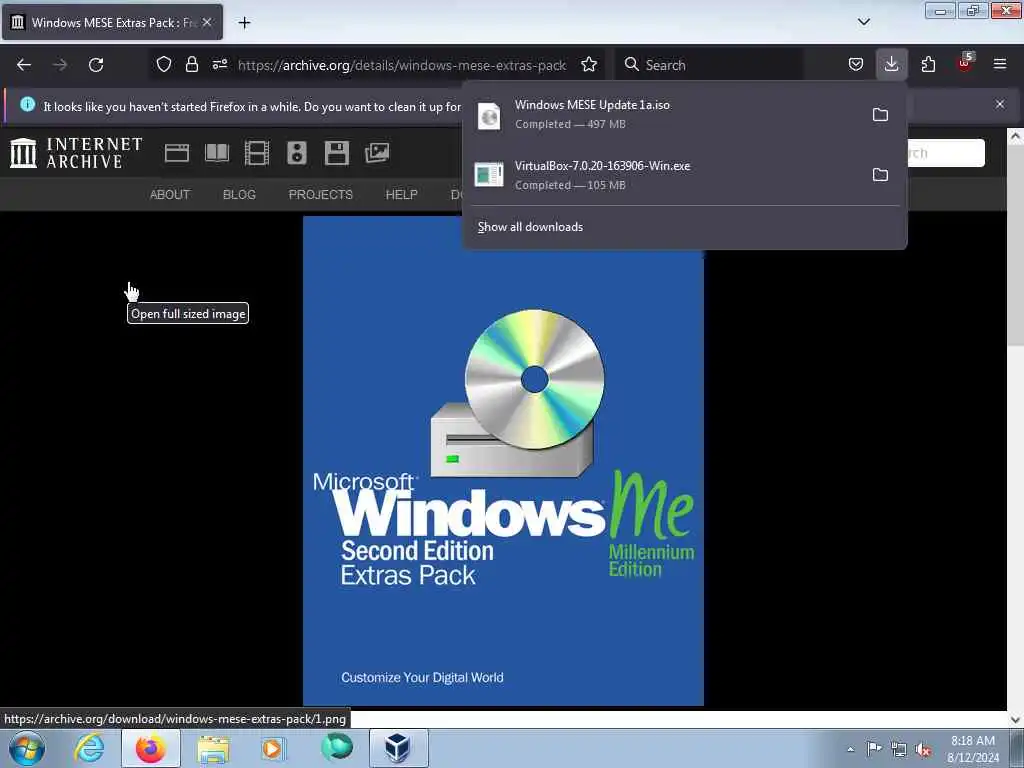This screenshot has width=1024, height=768.
Task: Bookmark this page with the star icon
Action: [x=589, y=64]
